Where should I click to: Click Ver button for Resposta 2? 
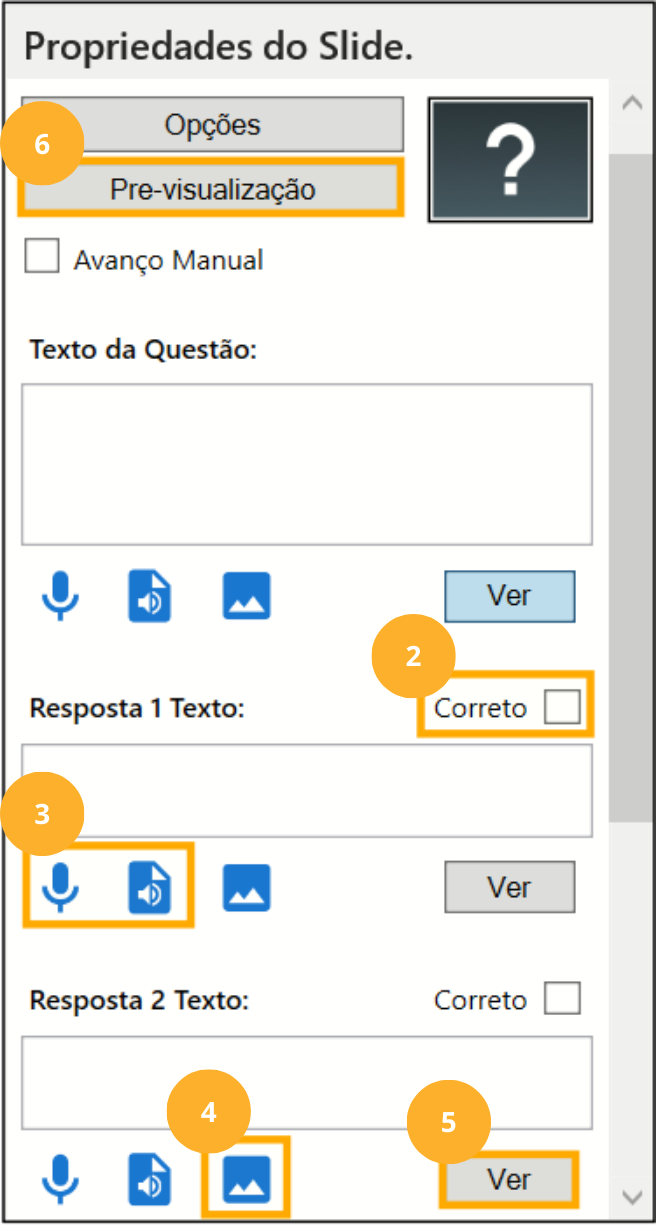click(509, 1180)
